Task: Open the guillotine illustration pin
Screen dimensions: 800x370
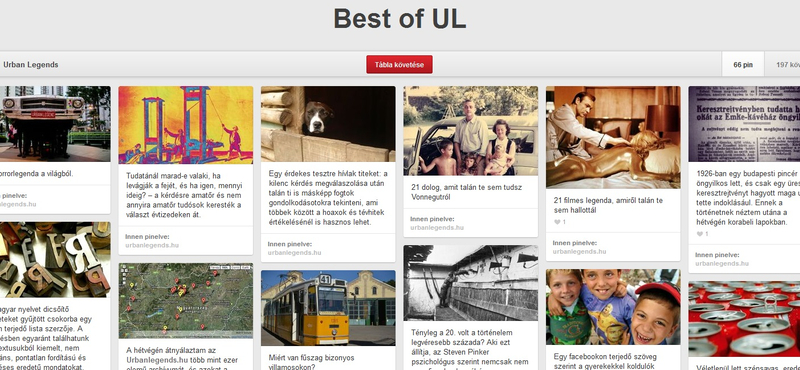Action: [x=186, y=125]
